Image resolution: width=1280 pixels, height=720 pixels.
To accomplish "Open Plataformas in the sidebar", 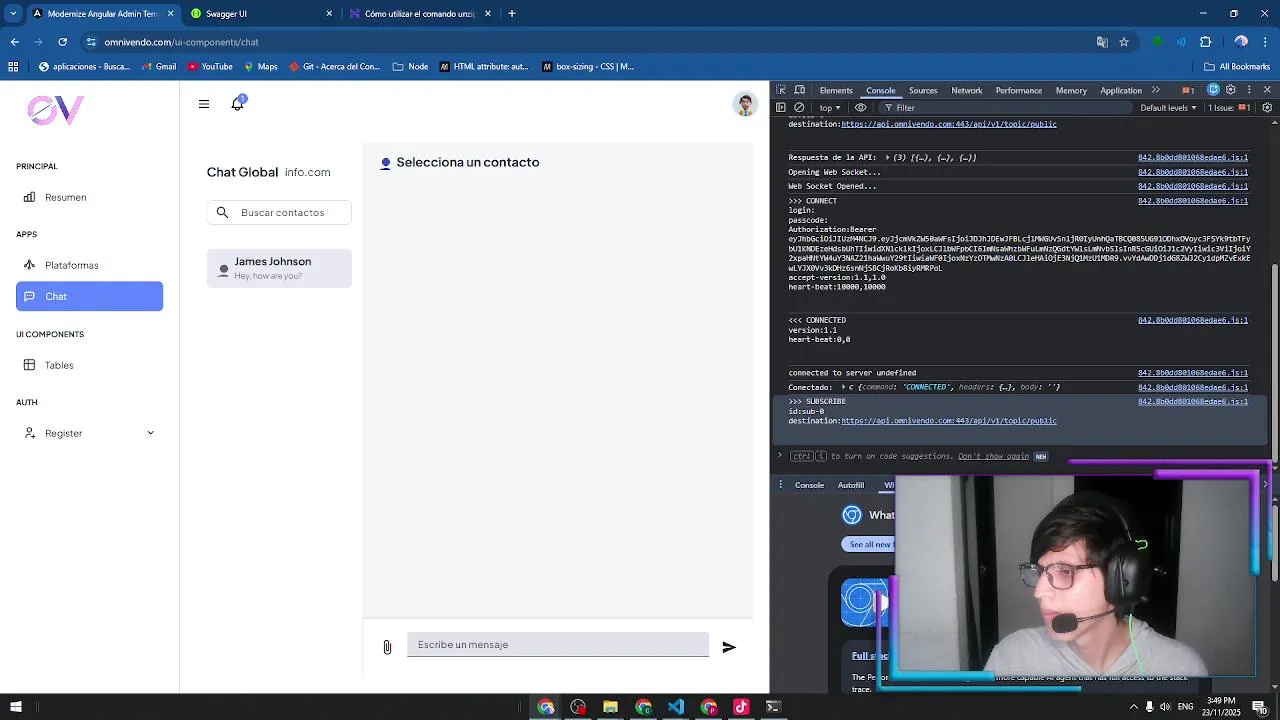I will coord(89,265).
